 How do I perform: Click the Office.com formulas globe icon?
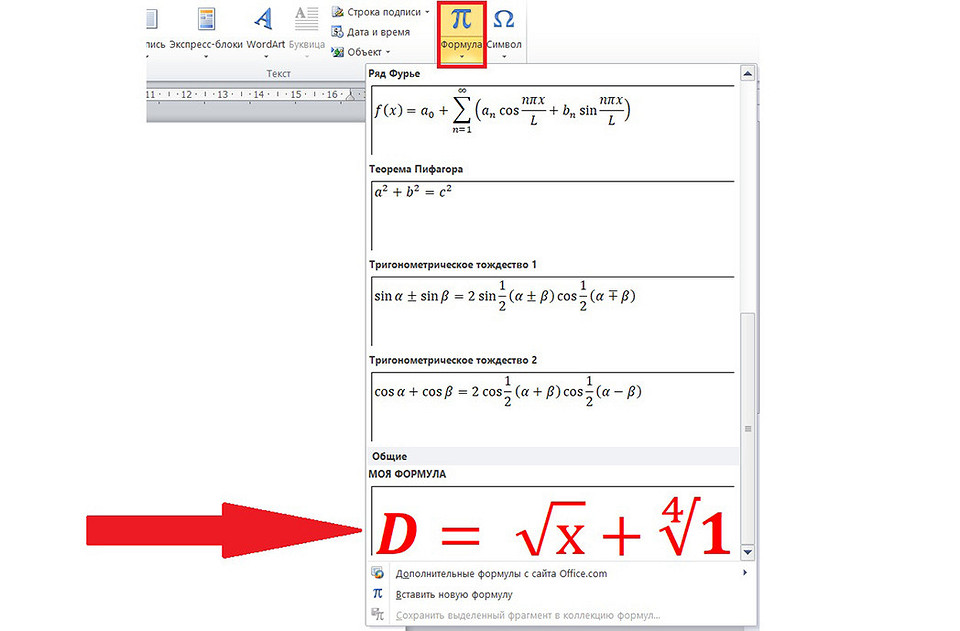(x=377, y=574)
